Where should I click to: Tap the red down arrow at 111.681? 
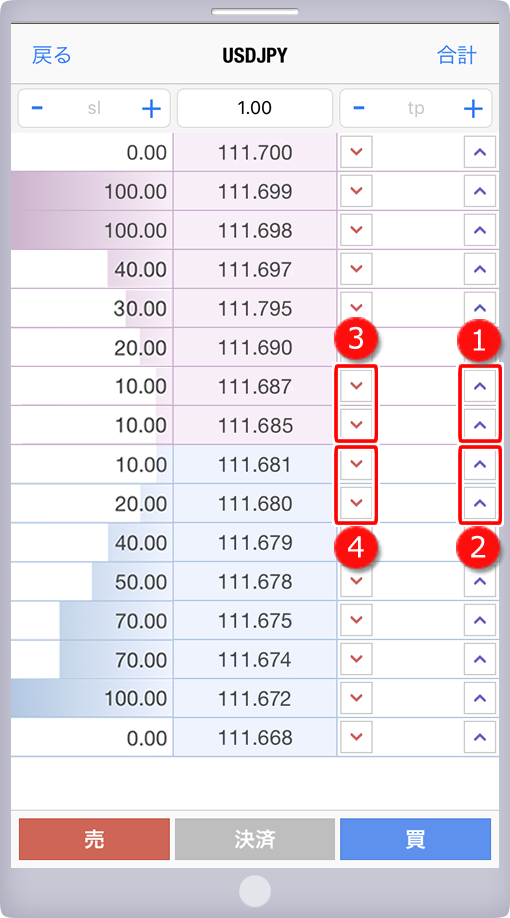pyautogui.click(x=356, y=464)
